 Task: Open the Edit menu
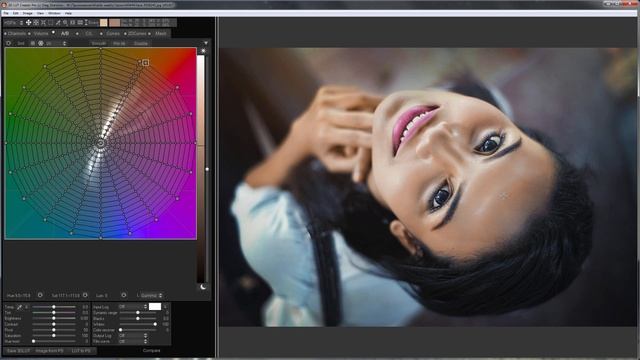(16, 13)
